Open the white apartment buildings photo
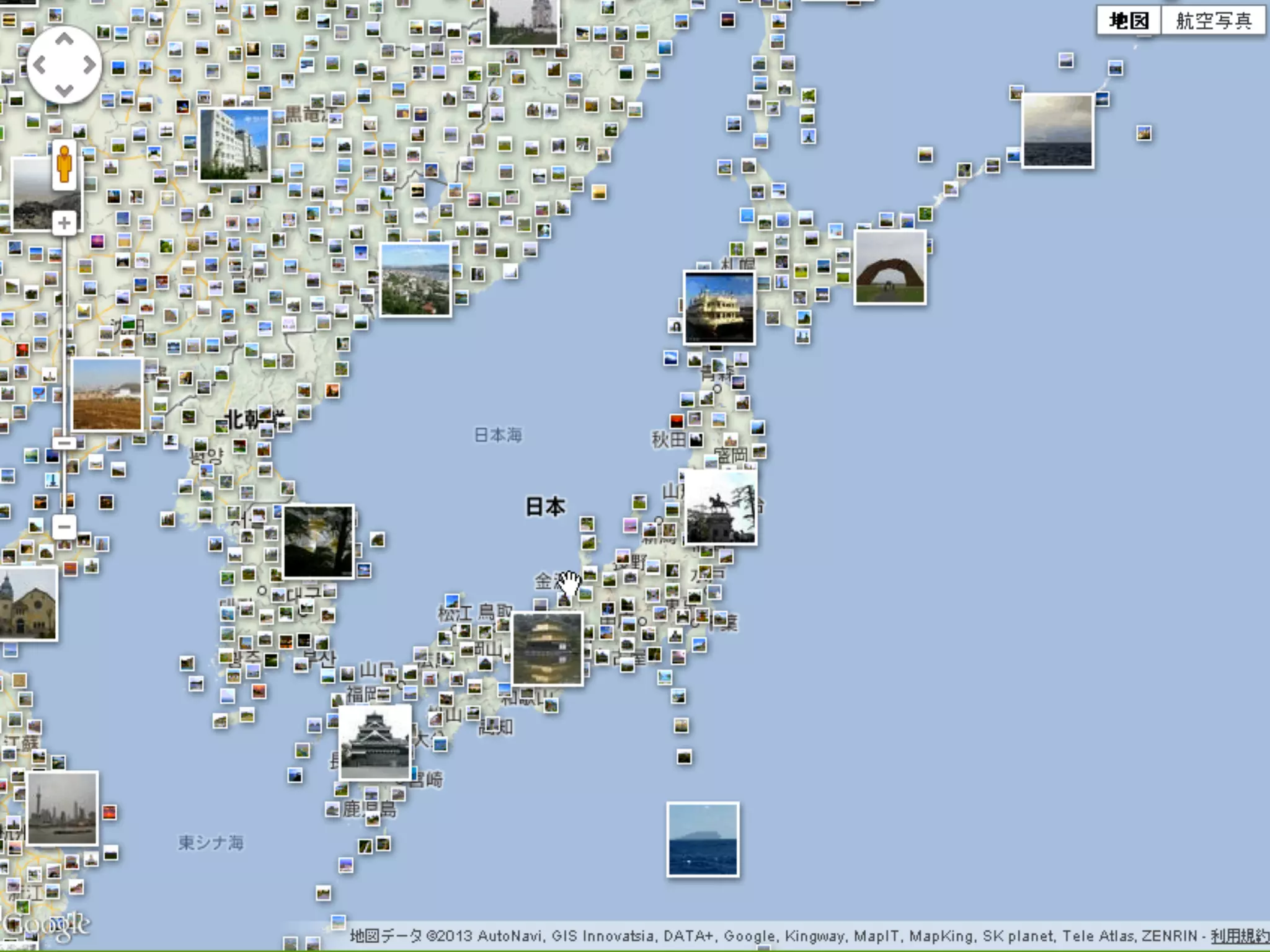This screenshot has width=1270, height=952. pos(234,144)
